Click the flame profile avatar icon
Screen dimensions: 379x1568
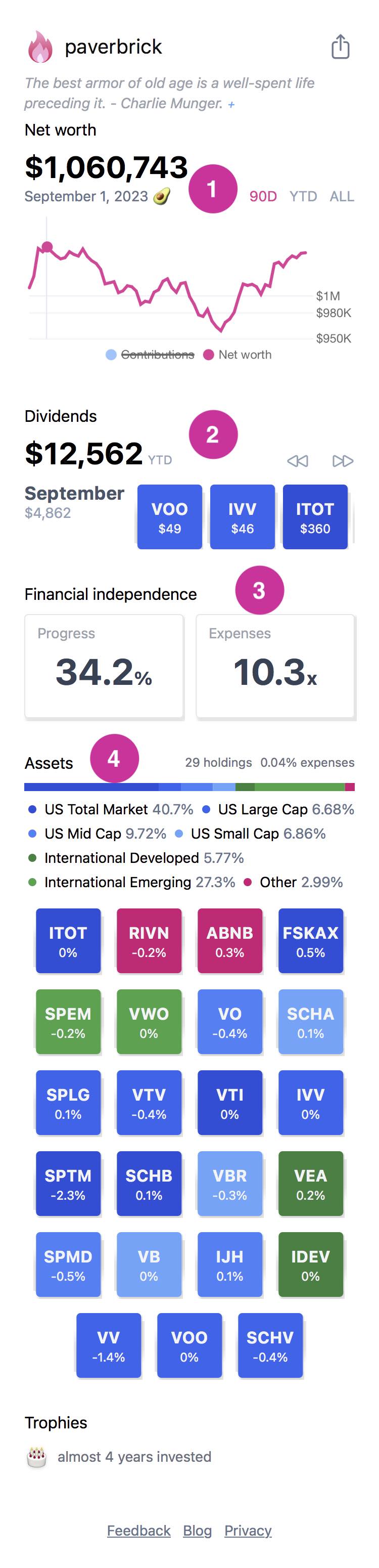(40, 47)
